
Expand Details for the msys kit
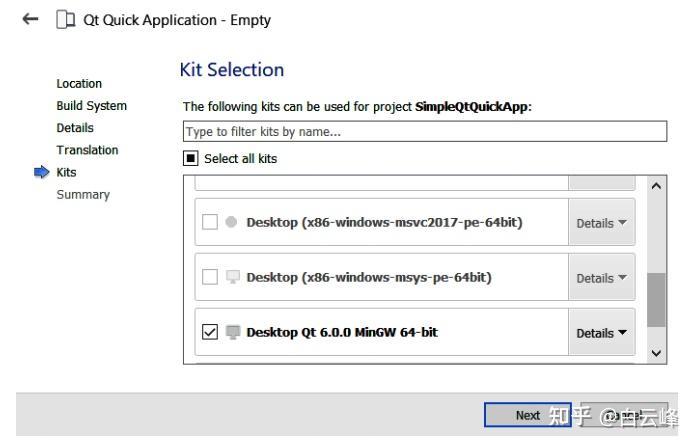pos(601,278)
